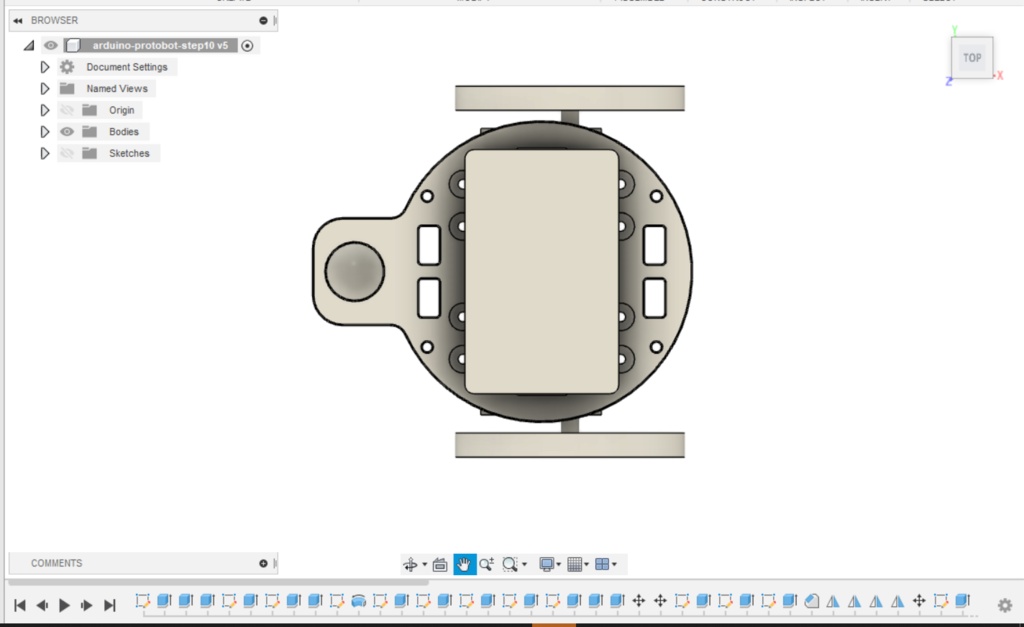Viewport: 1024px width, 627px height.
Task: Click the root component cube icon
Action: point(73,45)
